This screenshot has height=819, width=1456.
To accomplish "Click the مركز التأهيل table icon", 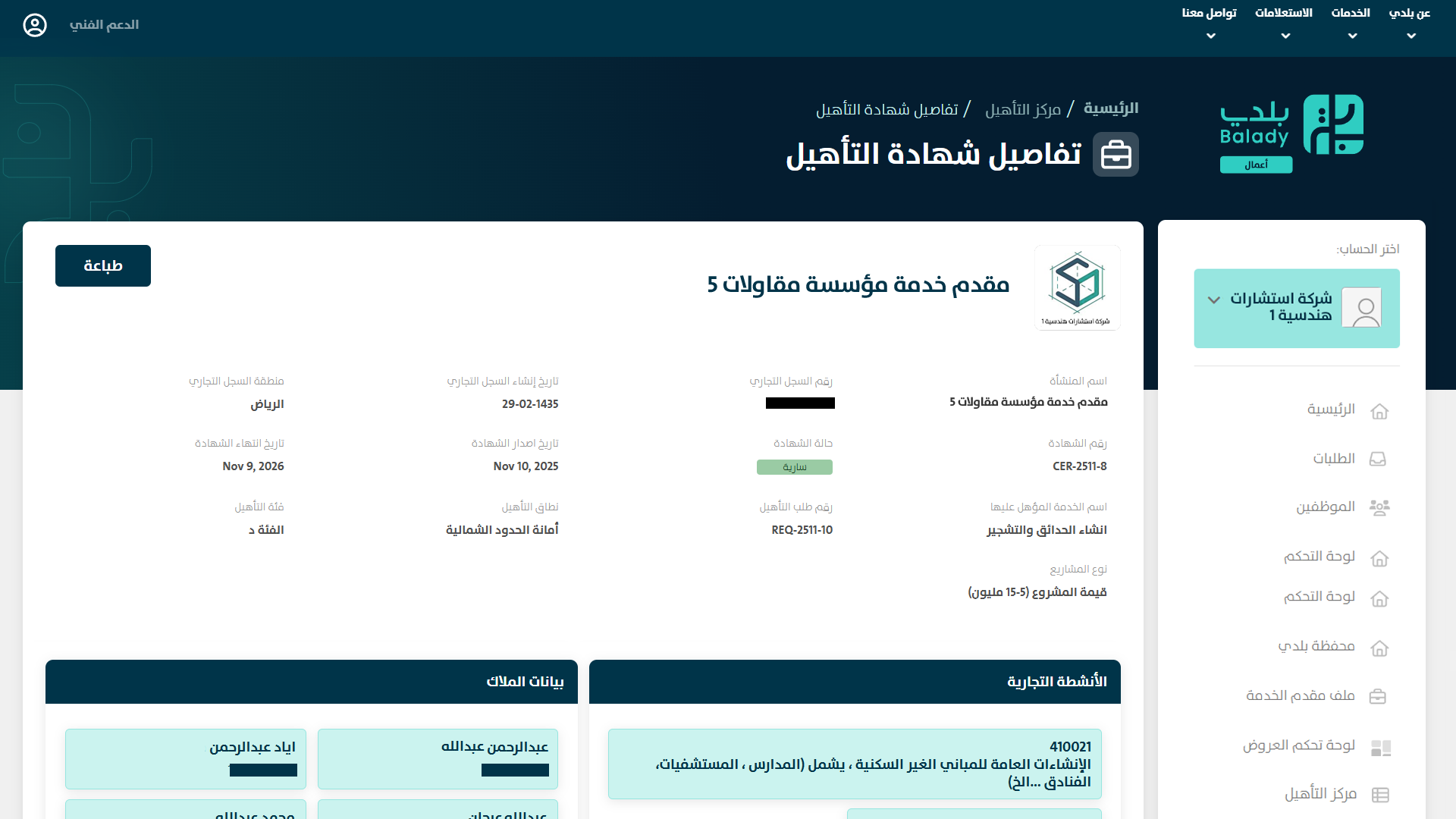I will (1380, 795).
